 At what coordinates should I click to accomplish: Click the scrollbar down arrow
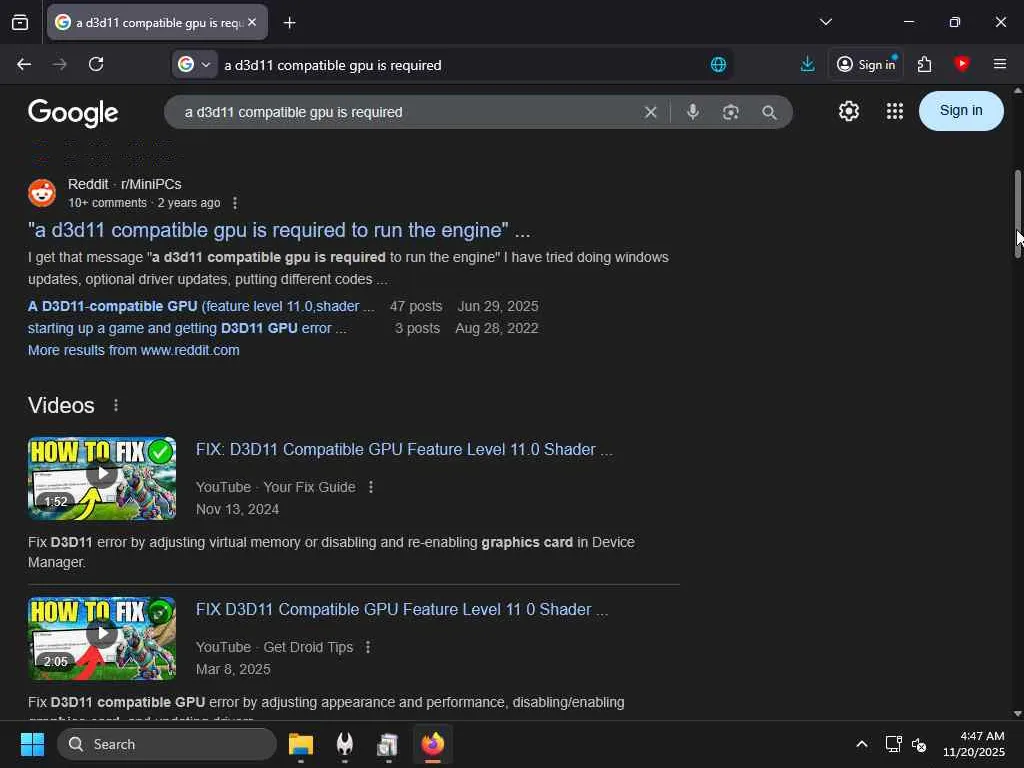[x=1017, y=714]
